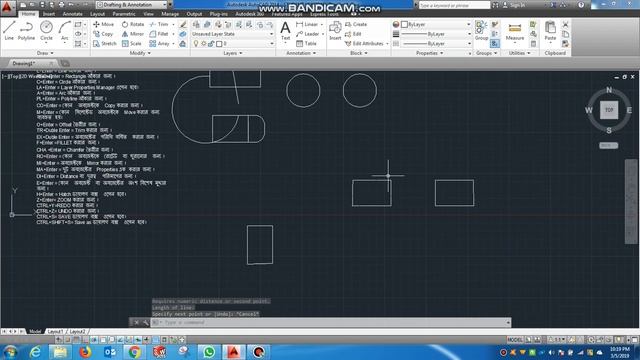Image resolution: width=640 pixels, height=360 pixels.
Task: Toggle layer on/off lightbulb icon
Action: coord(196,44)
